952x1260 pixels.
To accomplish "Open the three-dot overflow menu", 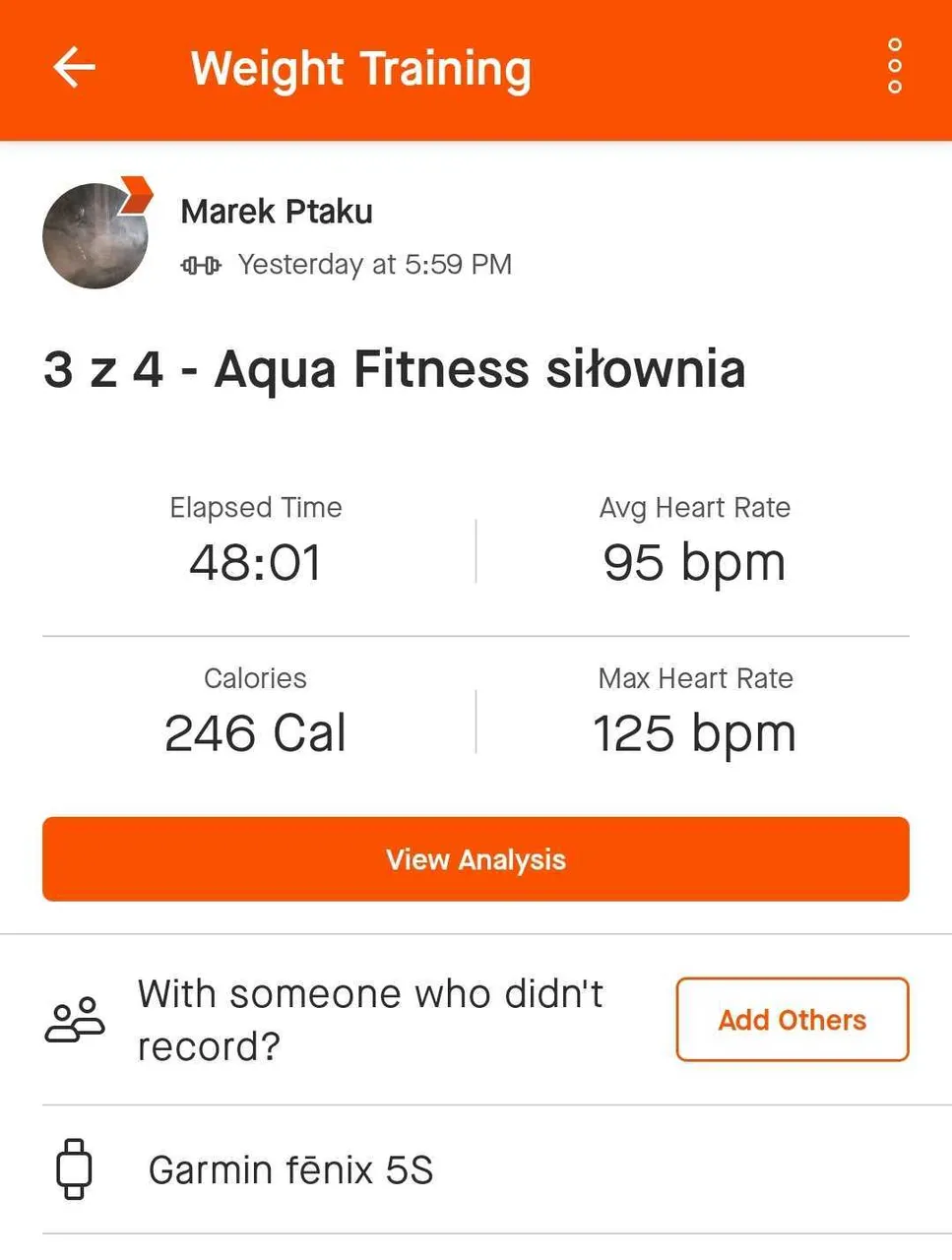I will point(894,66).
